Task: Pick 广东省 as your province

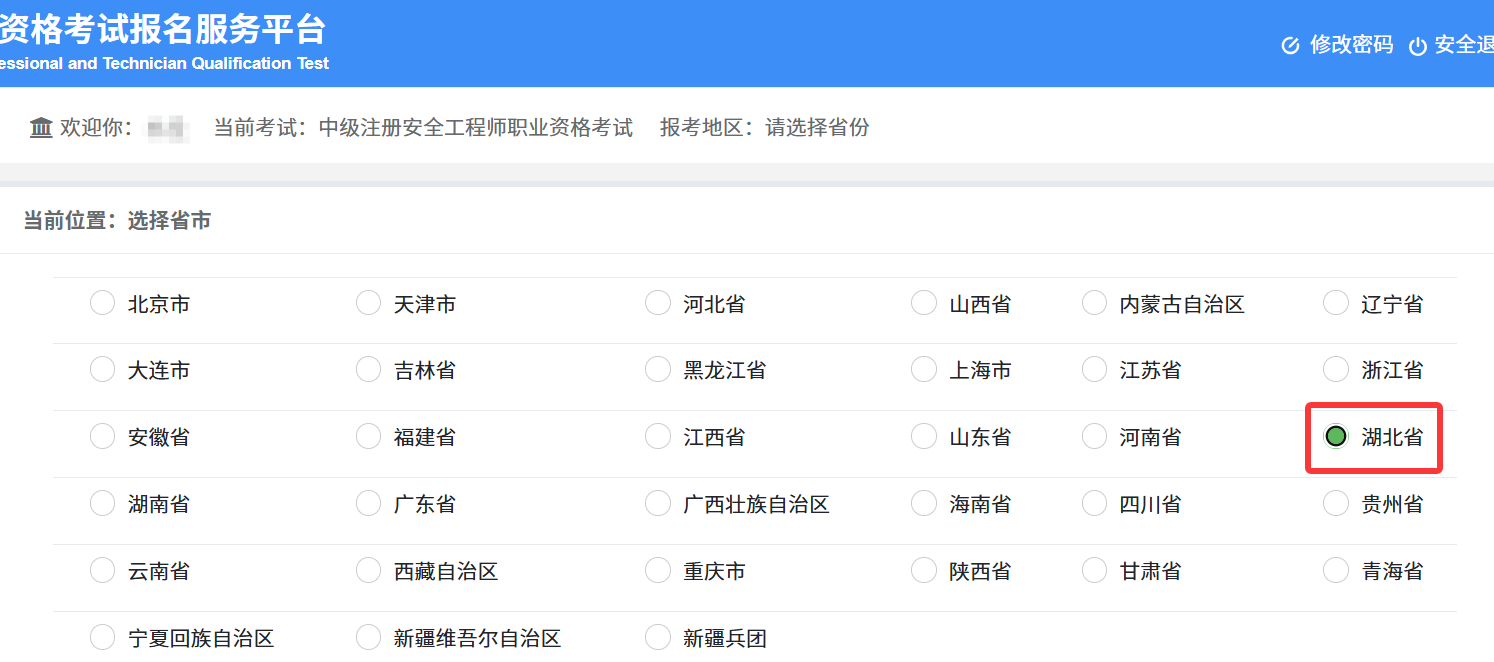Action: [368, 503]
